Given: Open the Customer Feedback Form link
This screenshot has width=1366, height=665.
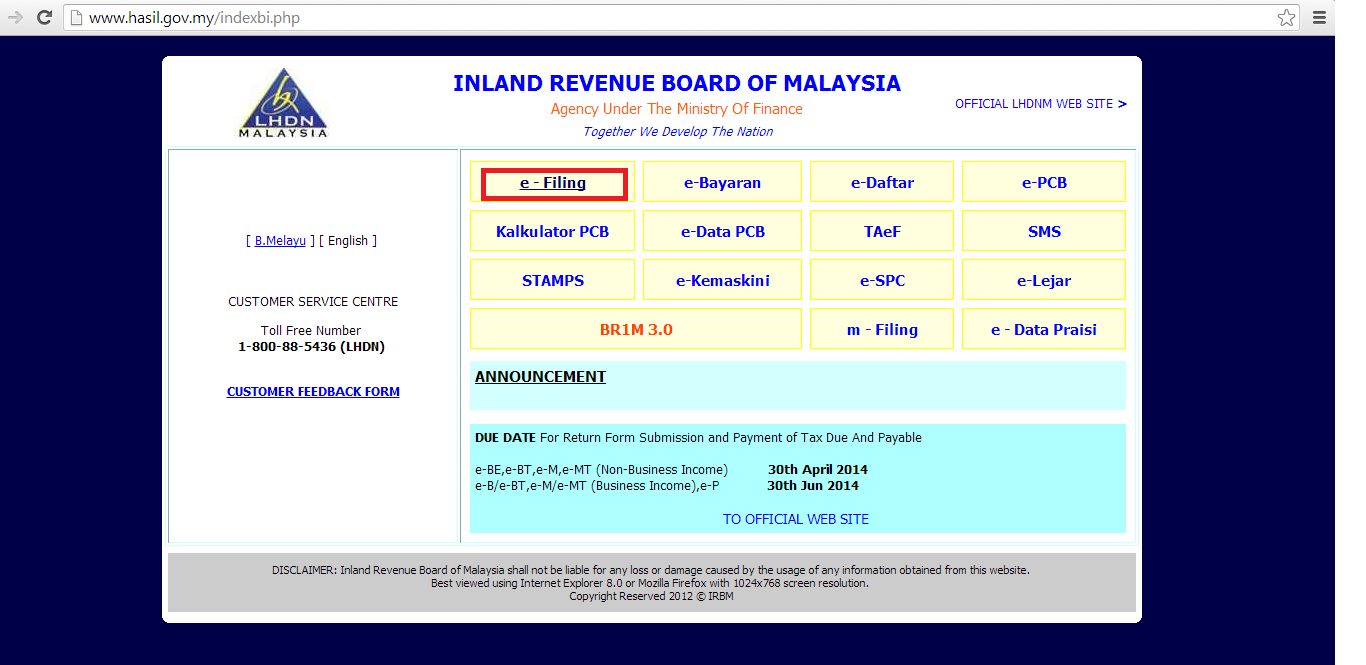Looking at the screenshot, I should 313,392.
